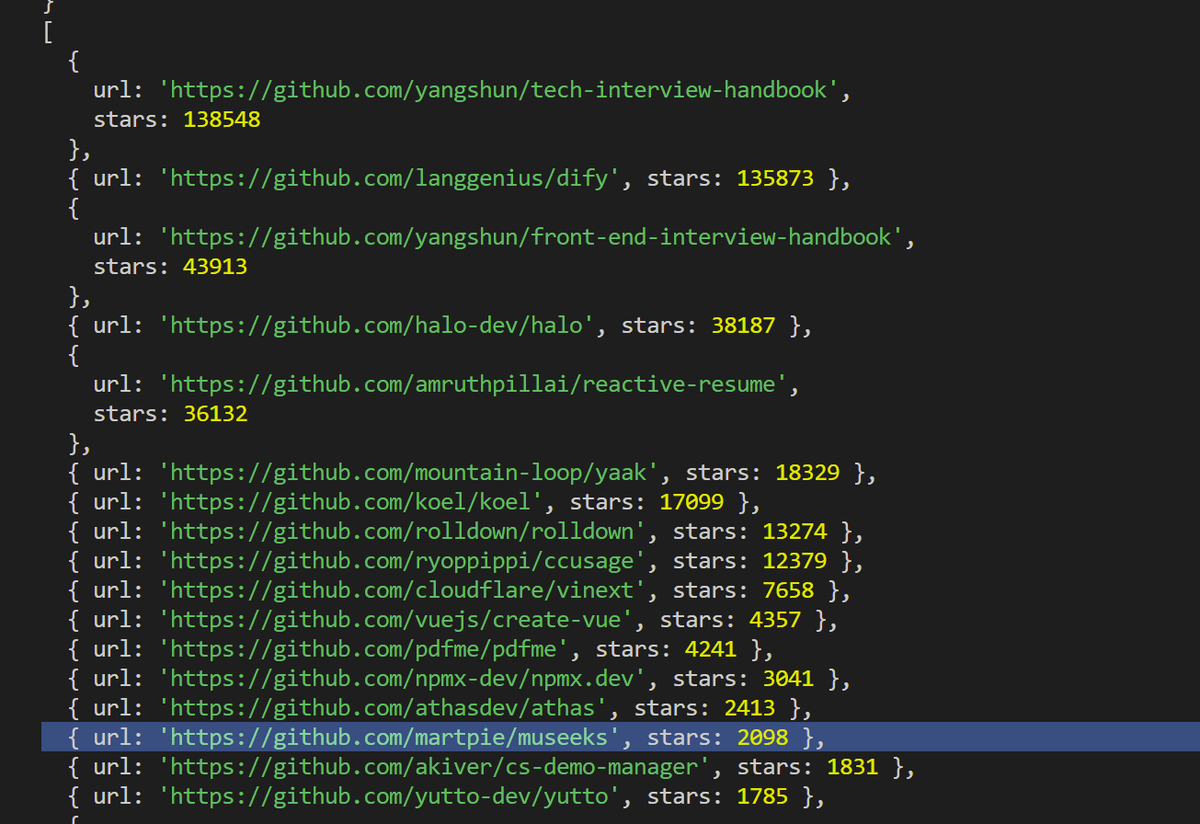
Task: Select the star count 18329
Action: [x=807, y=473]
